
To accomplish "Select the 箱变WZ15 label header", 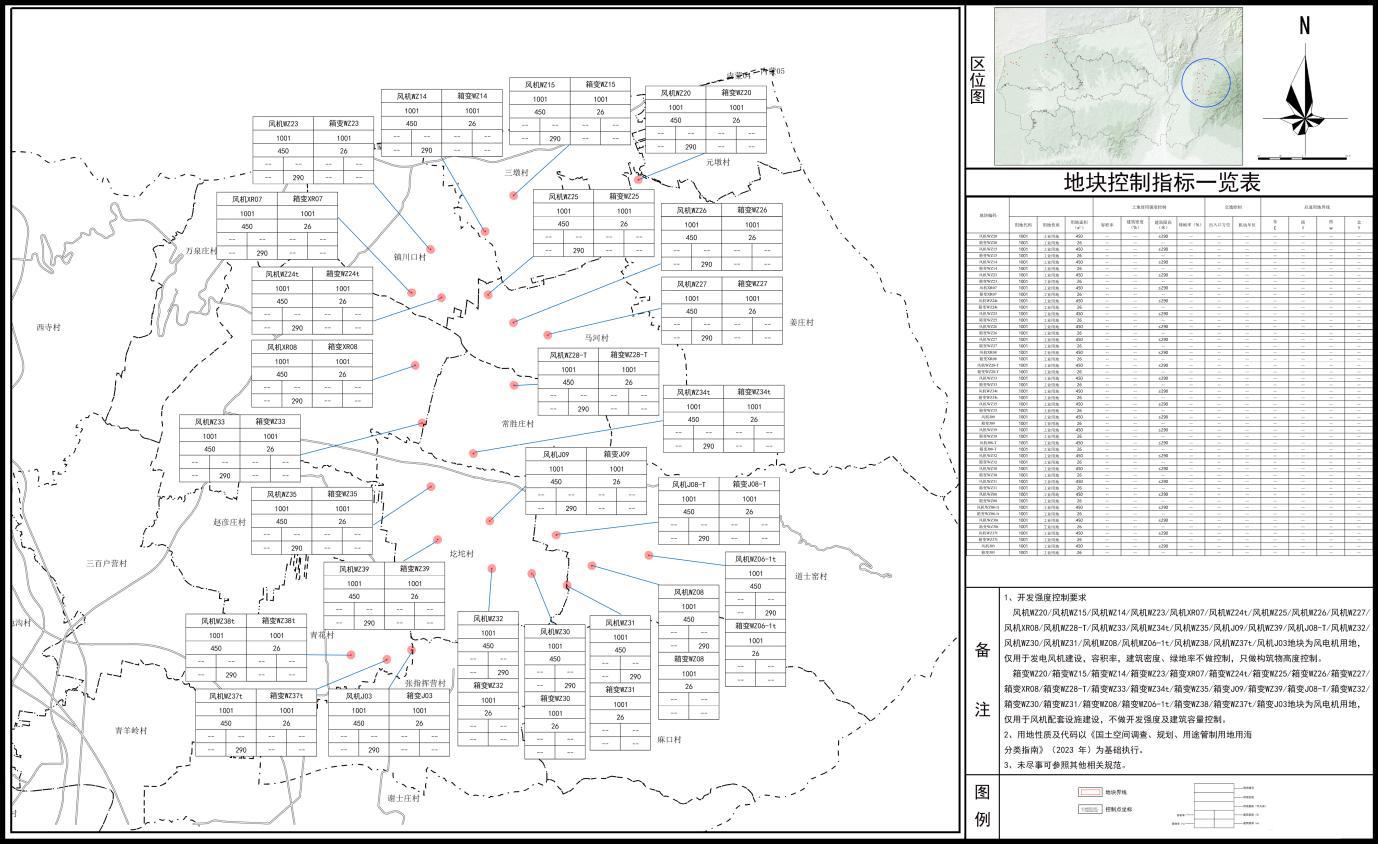I will point(600,85).
